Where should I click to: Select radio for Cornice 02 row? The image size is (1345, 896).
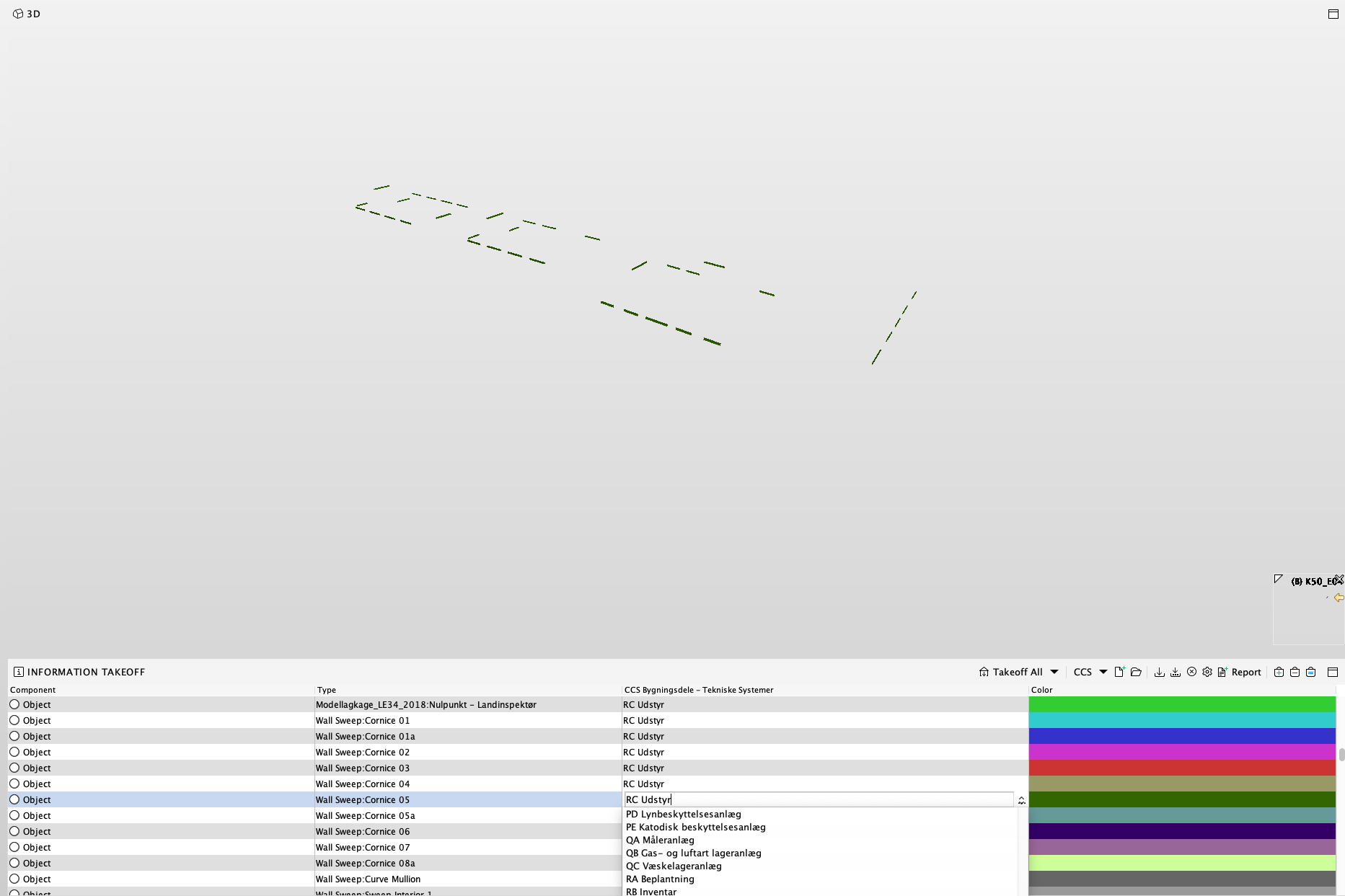click(14, 752)
